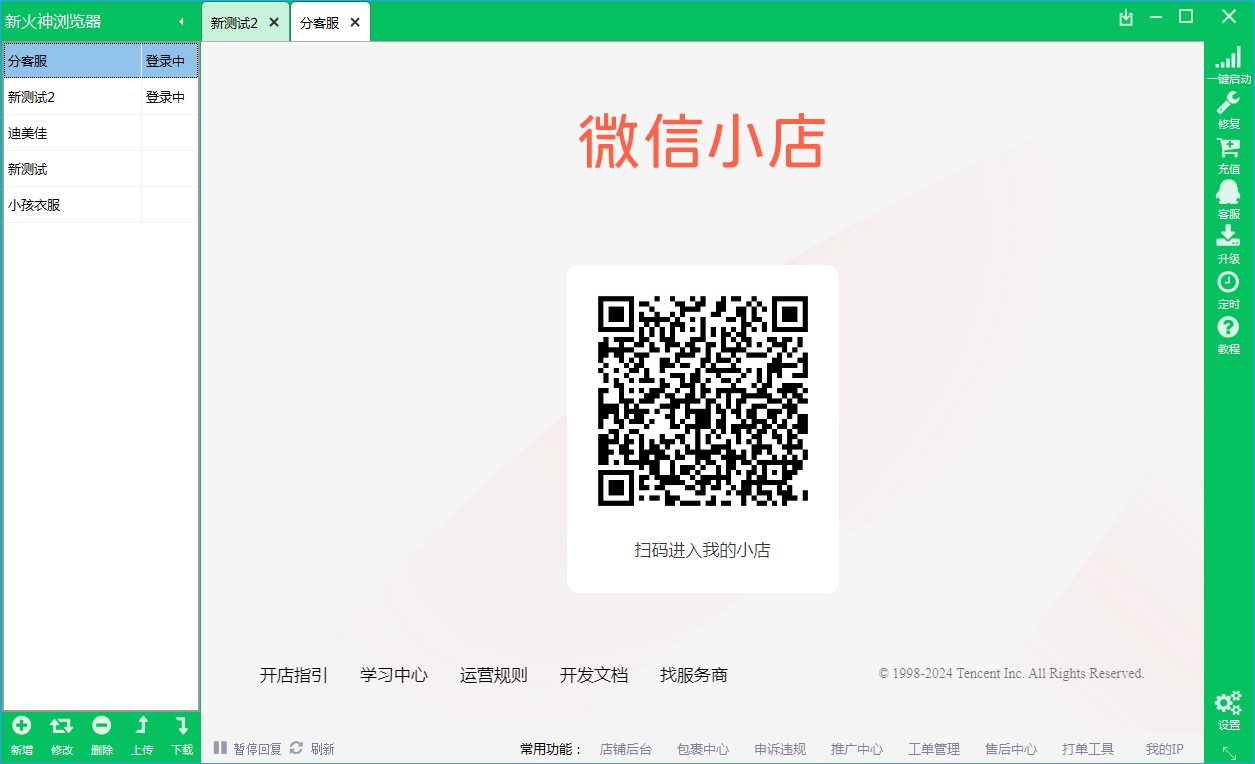1255x764 pixels.
Task: Contact 客服 via the QQ icon
Action: pos(1228,192)
